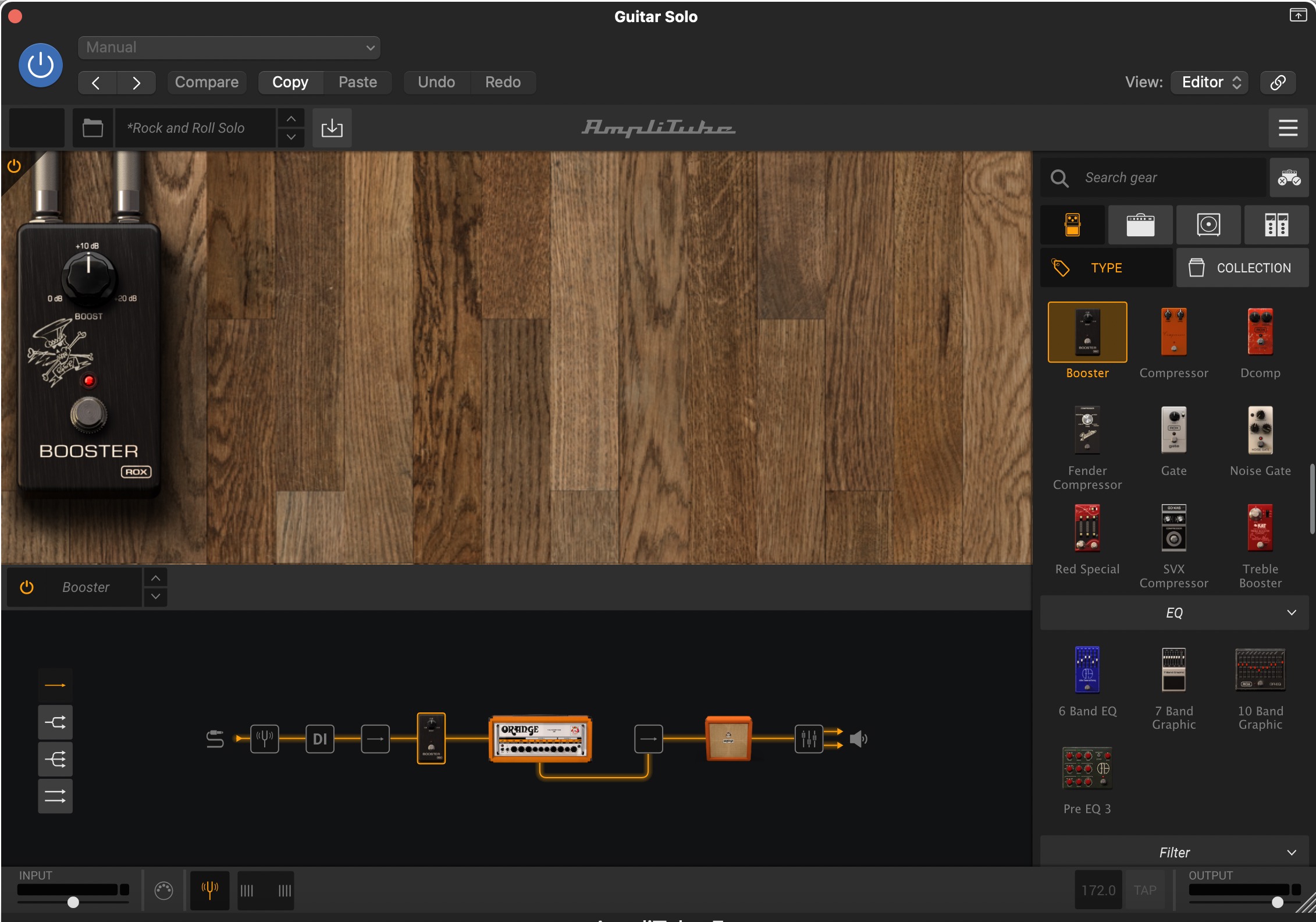This screenshot has height=922, width=1316.
Task: Select the single serial chain routing
Action: coord(55,686)
